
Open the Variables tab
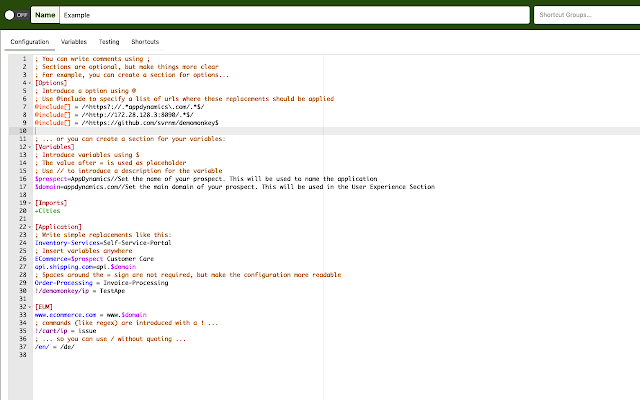click(x=73, y=42)
